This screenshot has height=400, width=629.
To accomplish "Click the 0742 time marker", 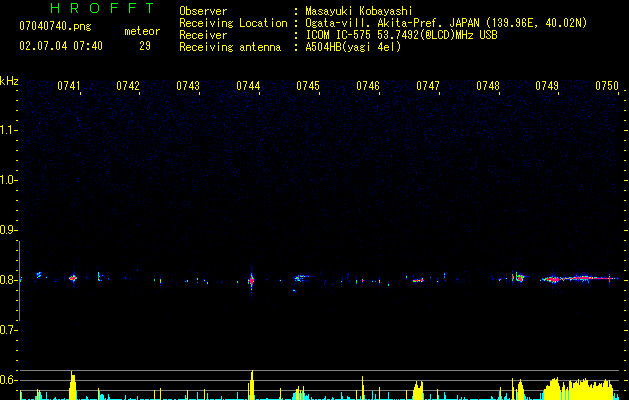I will 128,86.
